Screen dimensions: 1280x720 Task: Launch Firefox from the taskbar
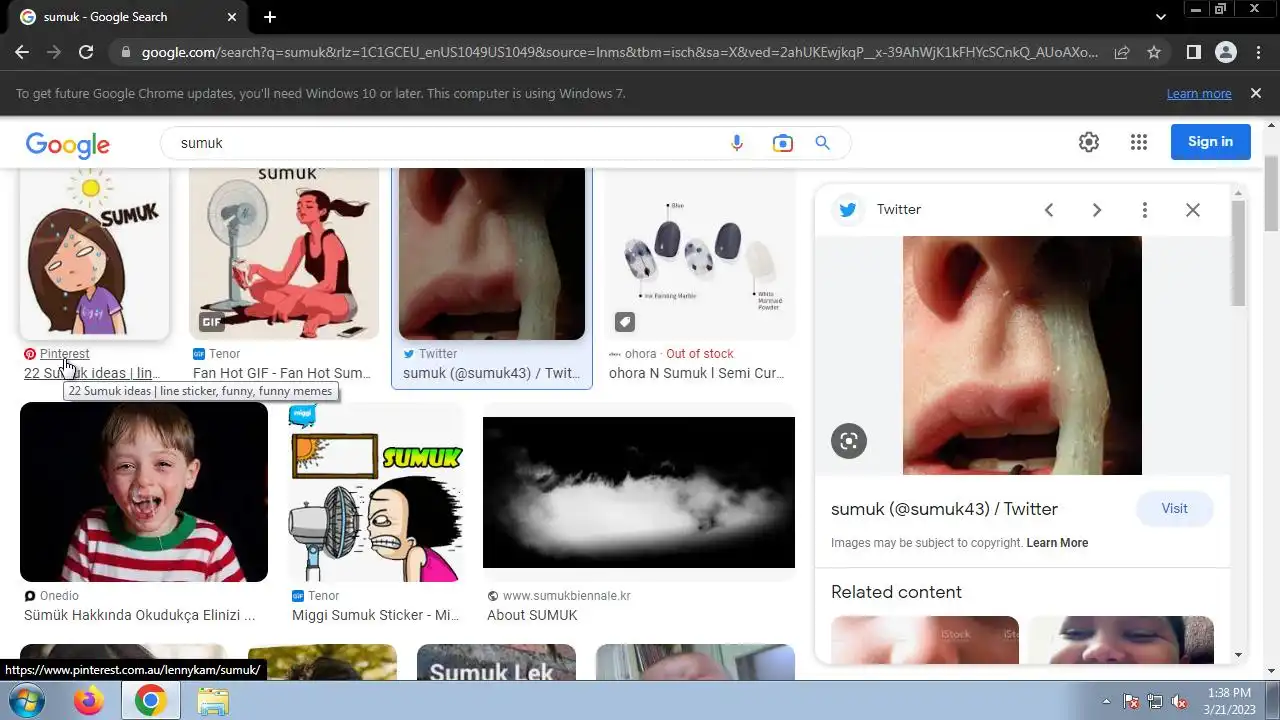[89, 701]
